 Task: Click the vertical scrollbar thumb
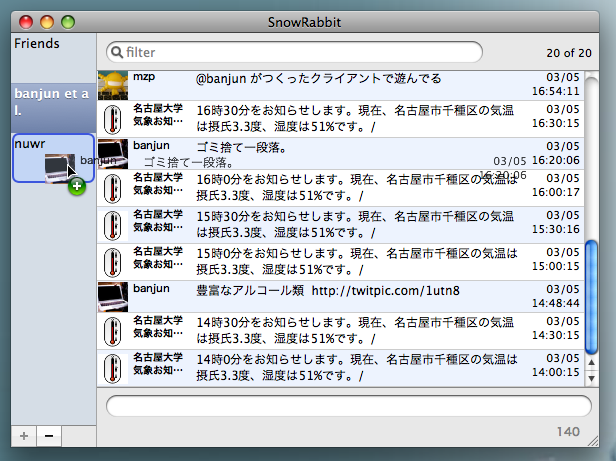pos(591,298)
